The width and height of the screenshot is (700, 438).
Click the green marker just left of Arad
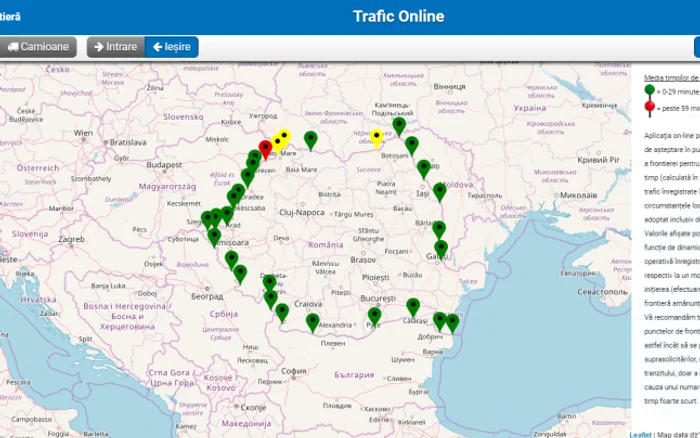[227, 216]
